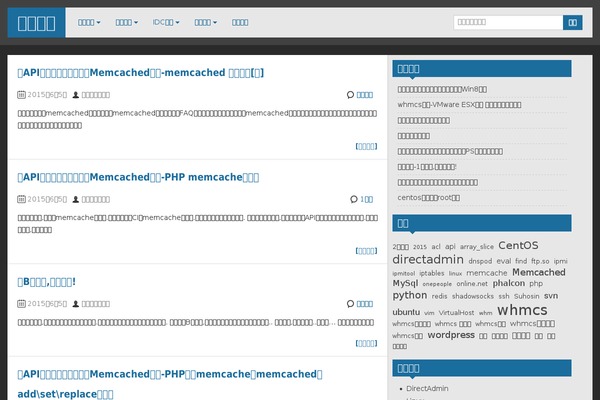Select the iptables tag
This screenshot has height=400, width=600.
432,273
